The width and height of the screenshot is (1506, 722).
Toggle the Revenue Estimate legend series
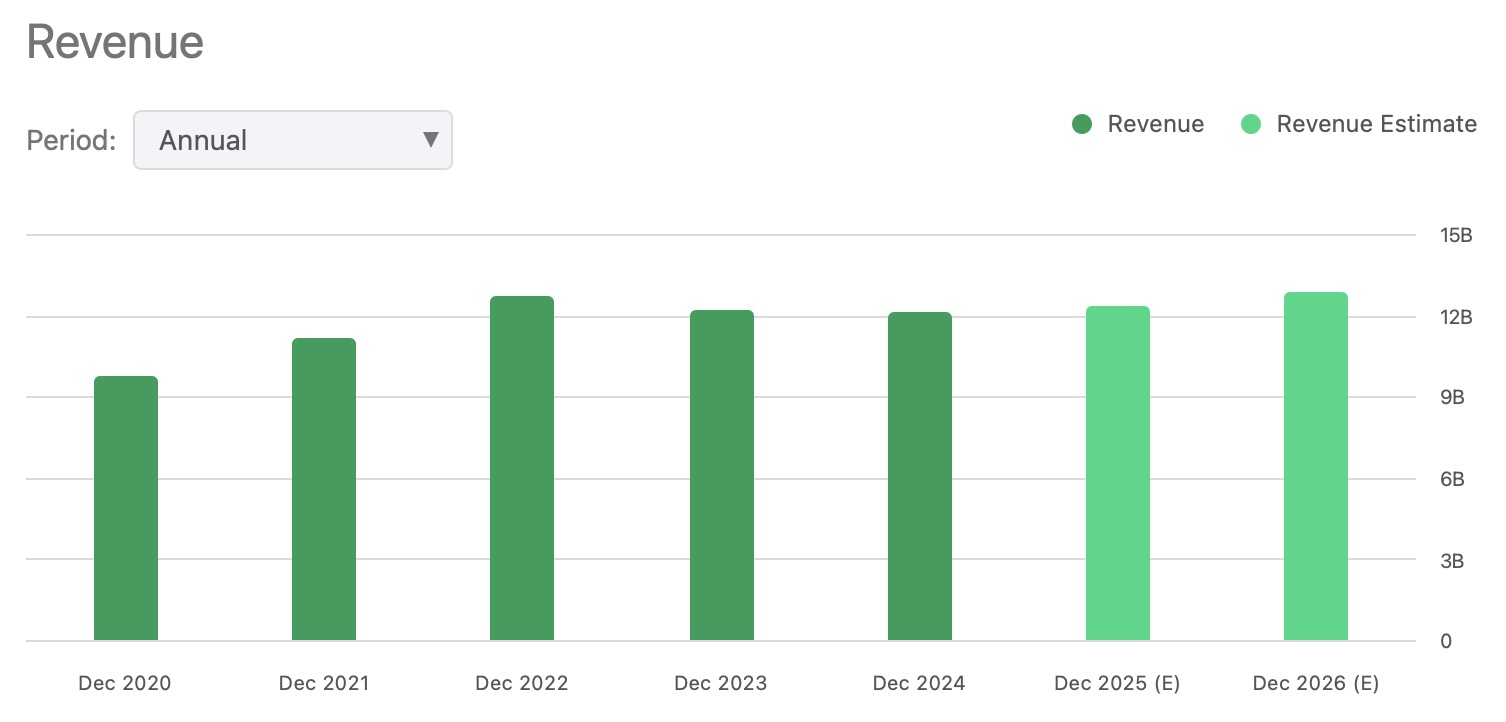click(1359, 124)
